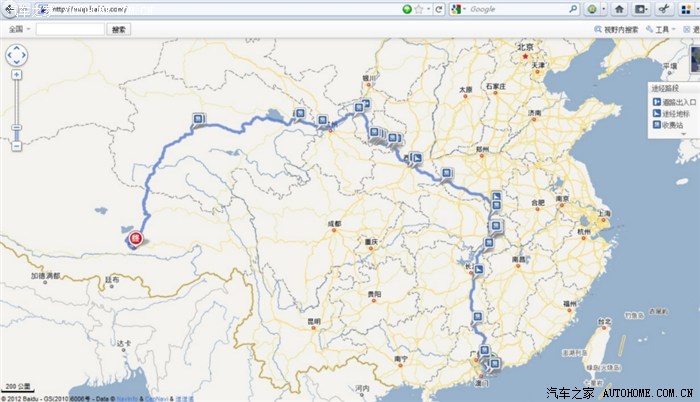The width and height of the screenshot is (700, 402).
Task: Open the 工具 tools dropdown
Action: (662, 30)
